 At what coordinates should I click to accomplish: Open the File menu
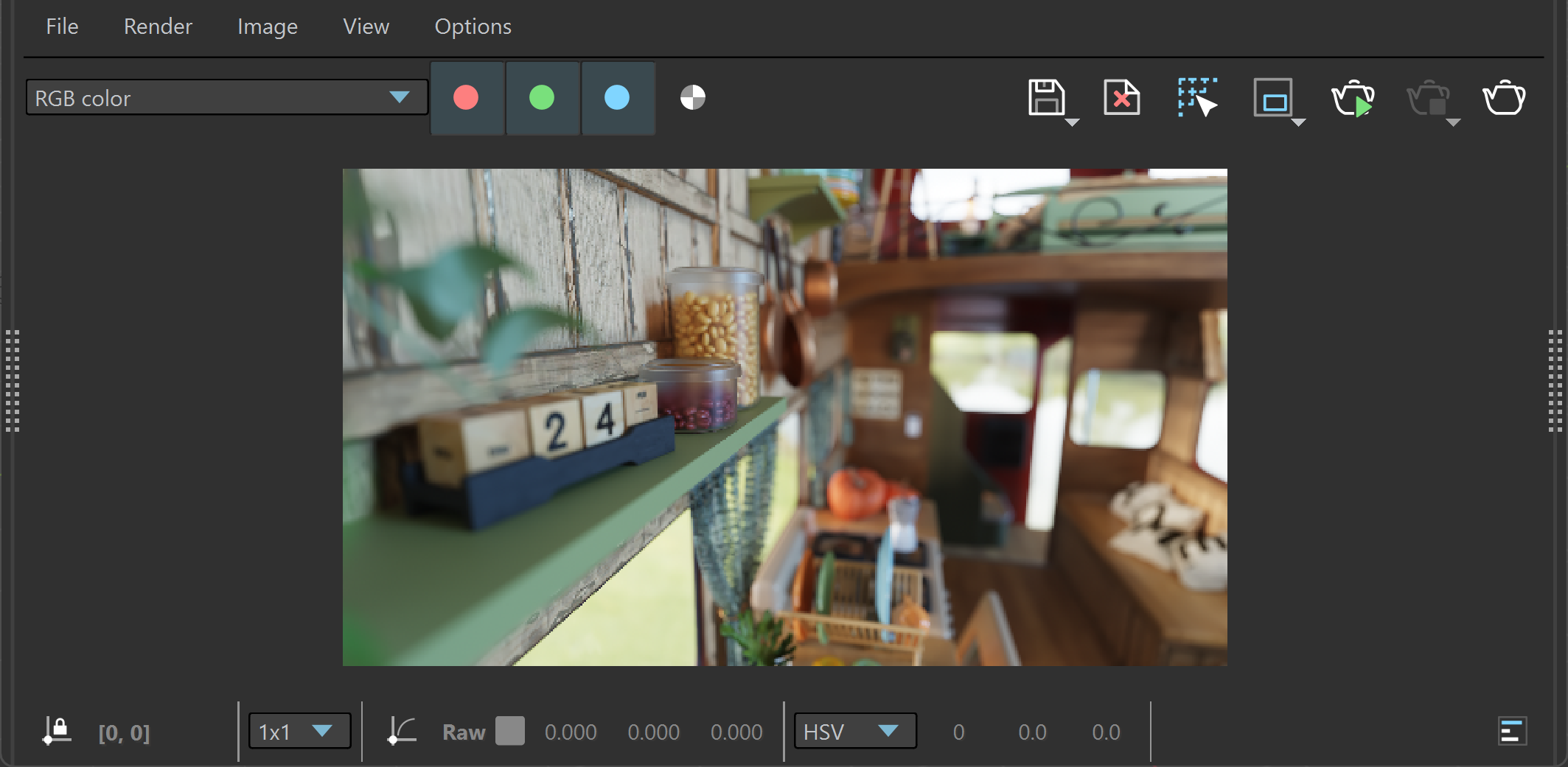[x=62, y=27]
